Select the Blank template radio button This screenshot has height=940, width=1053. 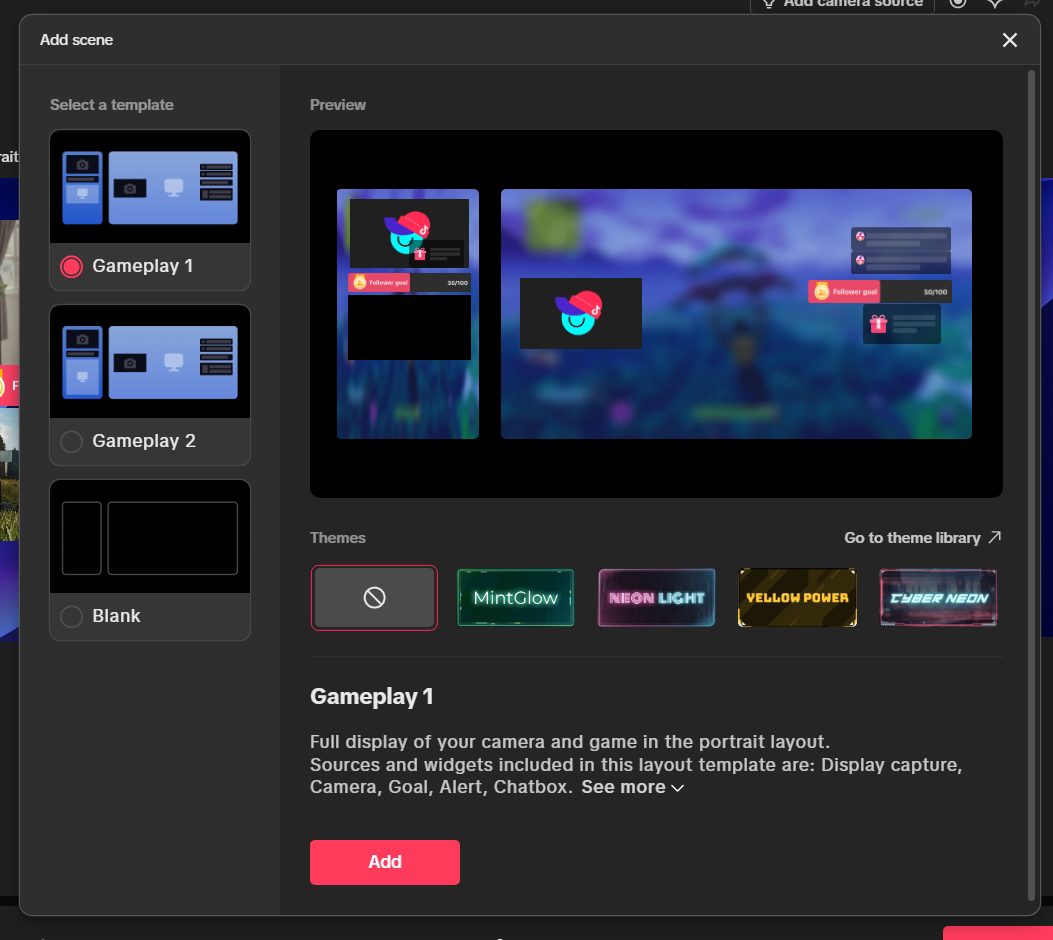point(71,617)
